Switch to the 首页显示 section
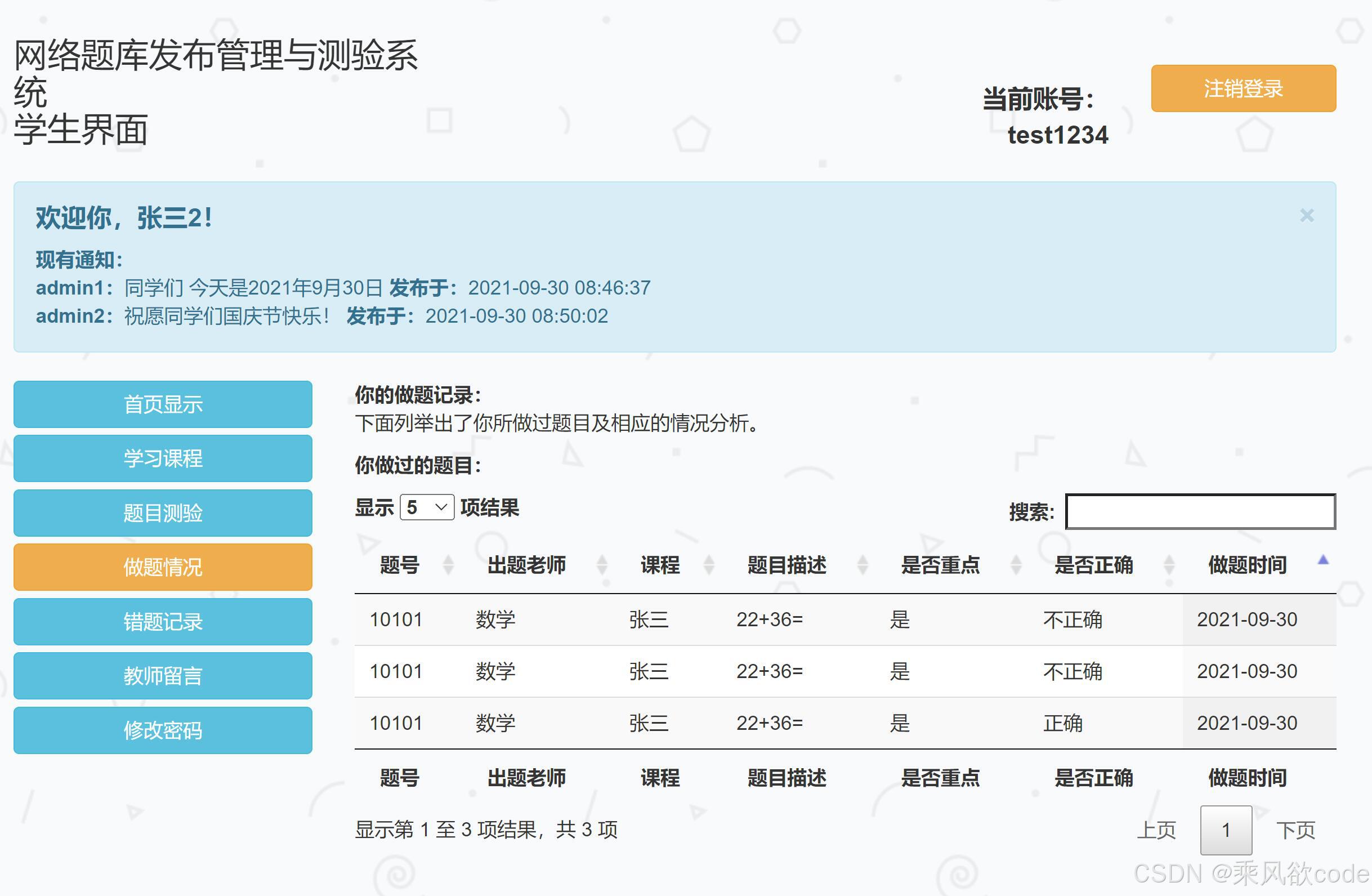Screen dimensions: 1372x896 (x=163, y=404)
